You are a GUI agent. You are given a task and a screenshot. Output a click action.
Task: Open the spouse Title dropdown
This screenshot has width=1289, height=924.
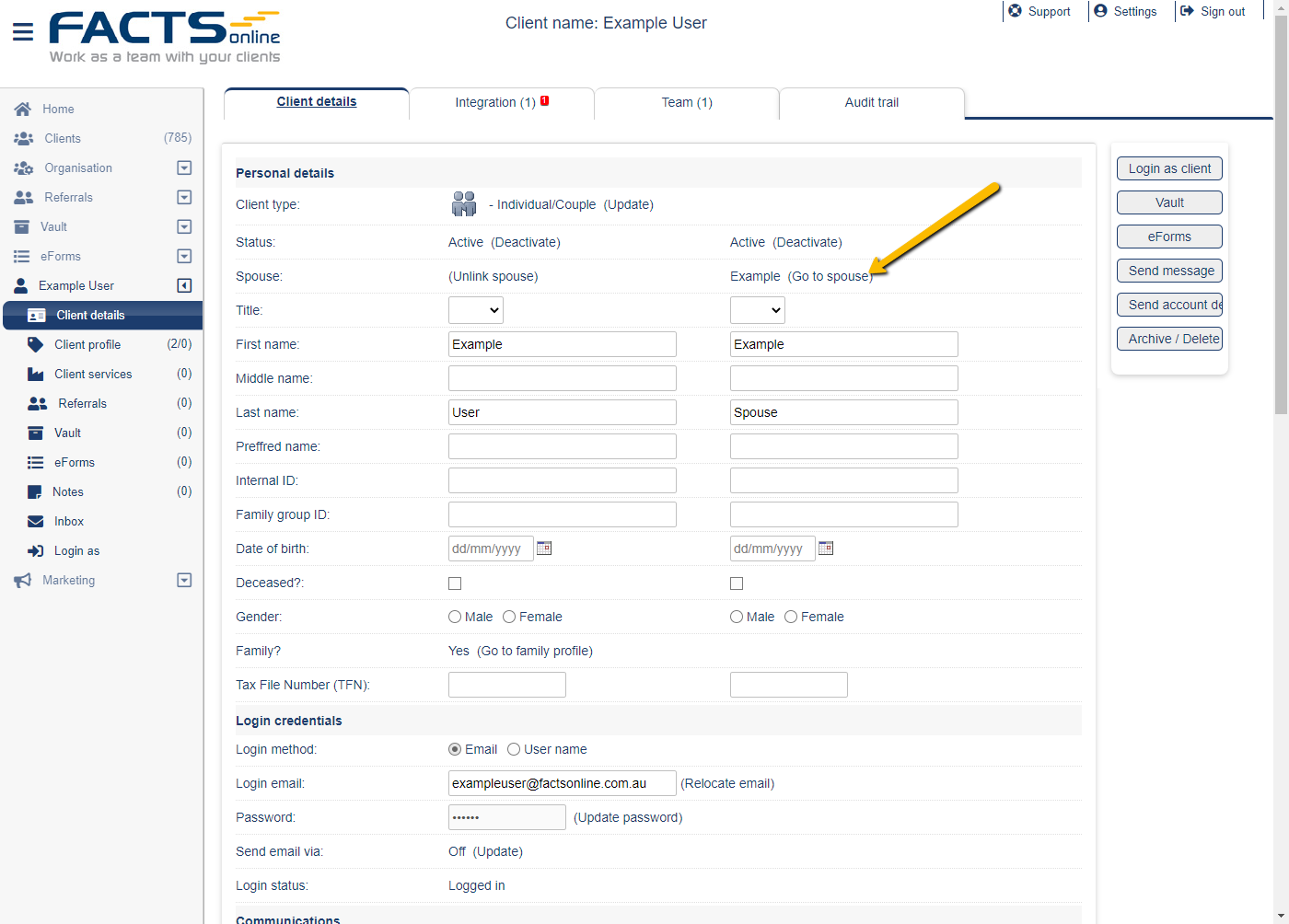coord(758,310)
